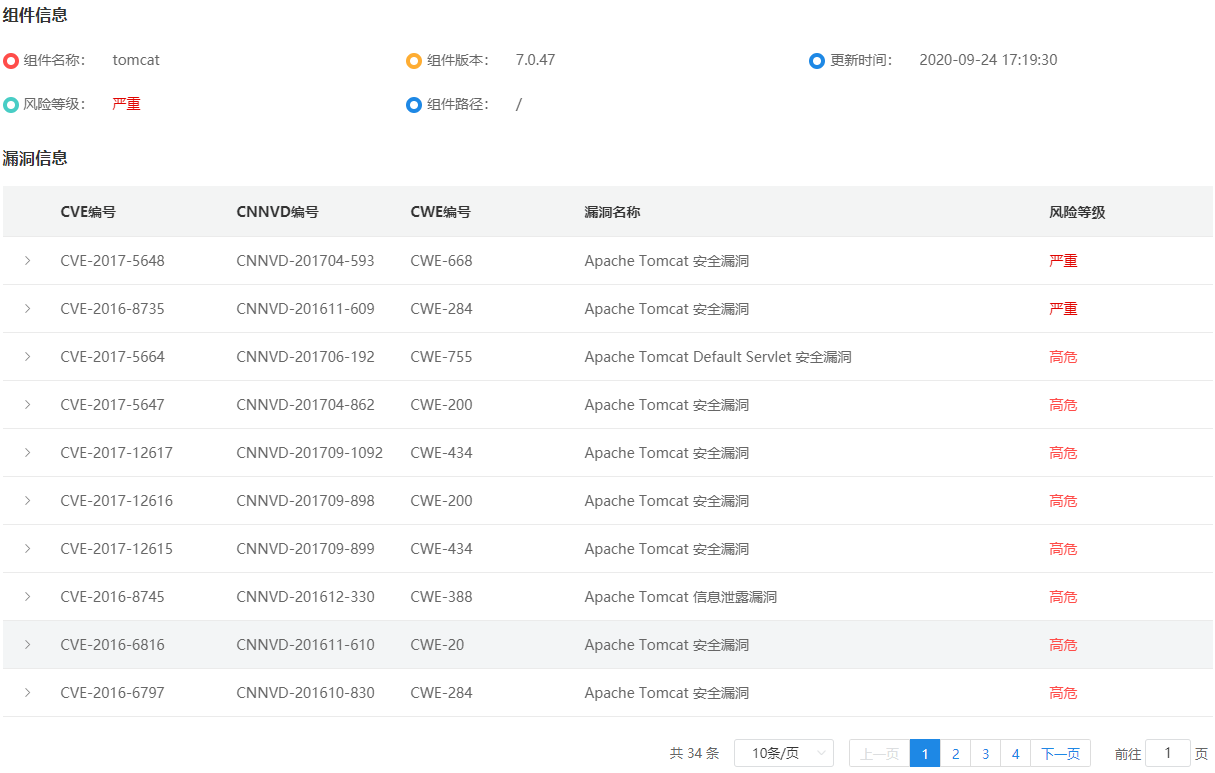Select current page 1 button
This screenshot has height=773, width=1215.
coord(925,753)
